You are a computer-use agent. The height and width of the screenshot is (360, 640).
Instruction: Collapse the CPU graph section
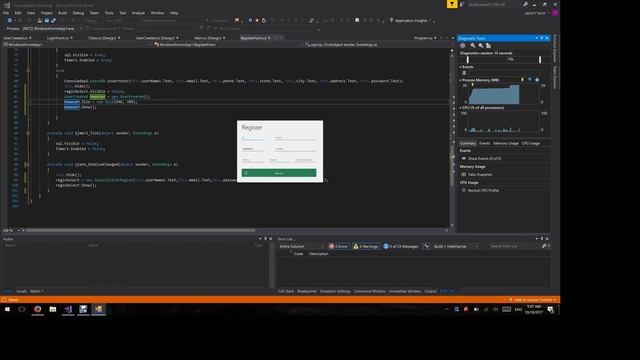[x=460, y=108]
